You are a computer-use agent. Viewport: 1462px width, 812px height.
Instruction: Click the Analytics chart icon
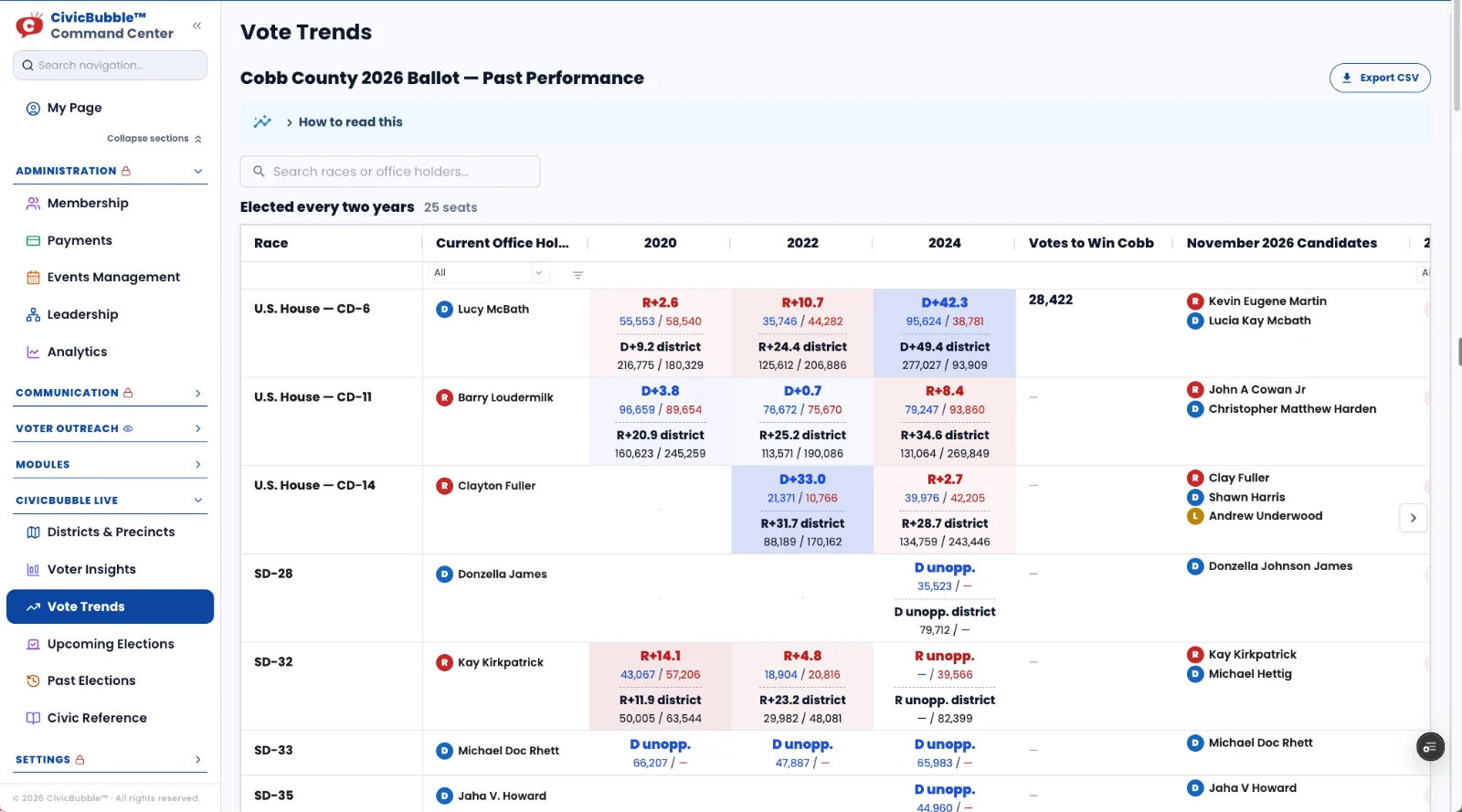click(33, 353)
